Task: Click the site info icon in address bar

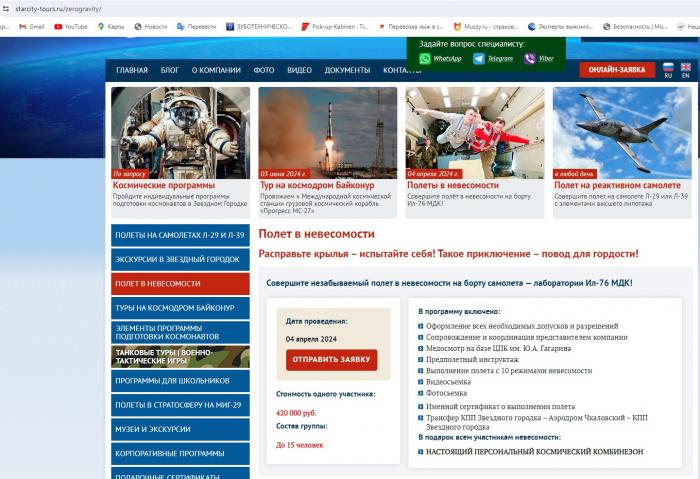Action: click(x=6, y=8)
